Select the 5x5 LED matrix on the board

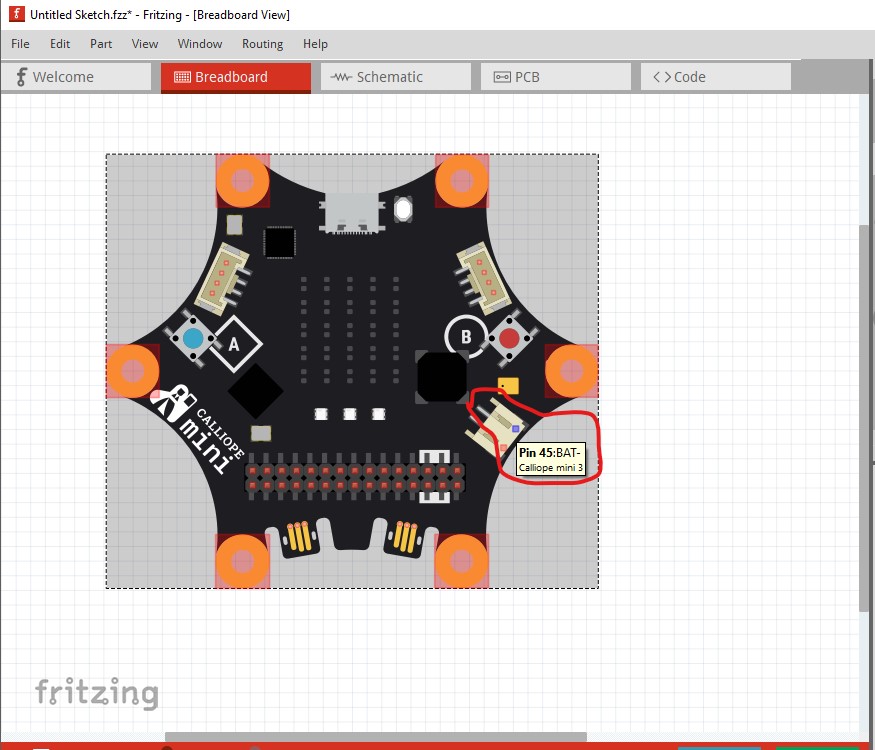tap(350, 329)
